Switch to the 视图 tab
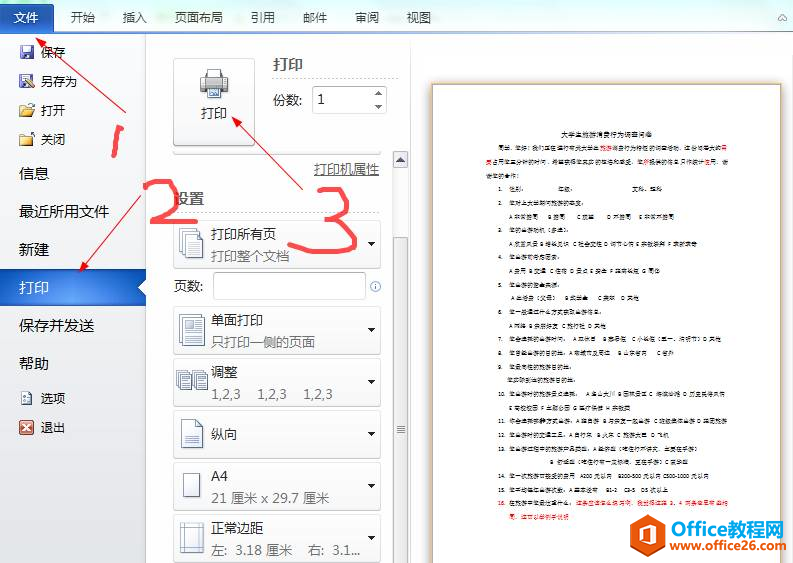793x563 pixels. click(419, 18)
